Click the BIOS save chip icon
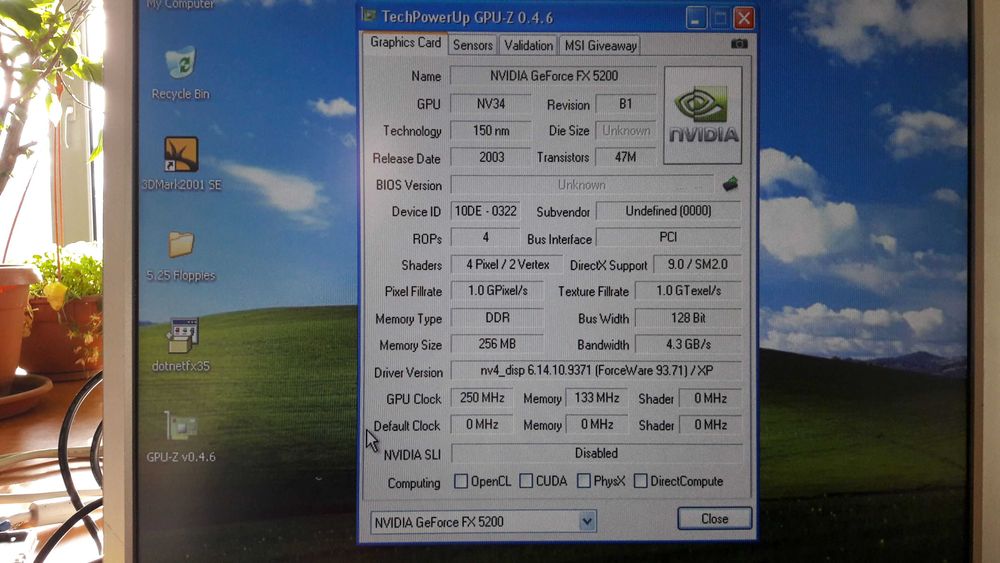 (730, 184)
